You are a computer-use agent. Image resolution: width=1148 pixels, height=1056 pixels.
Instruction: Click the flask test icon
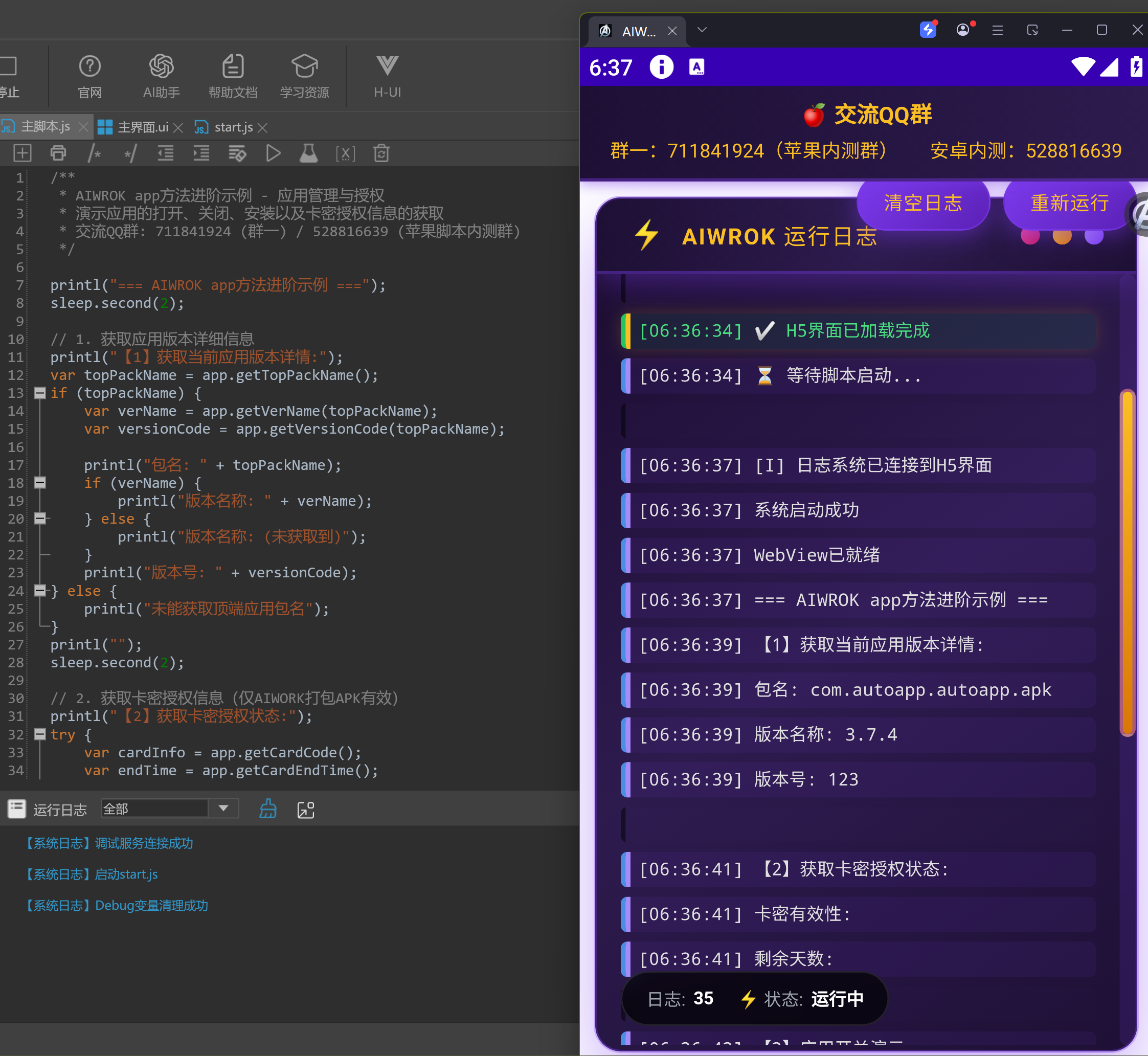tap(308, 153)
